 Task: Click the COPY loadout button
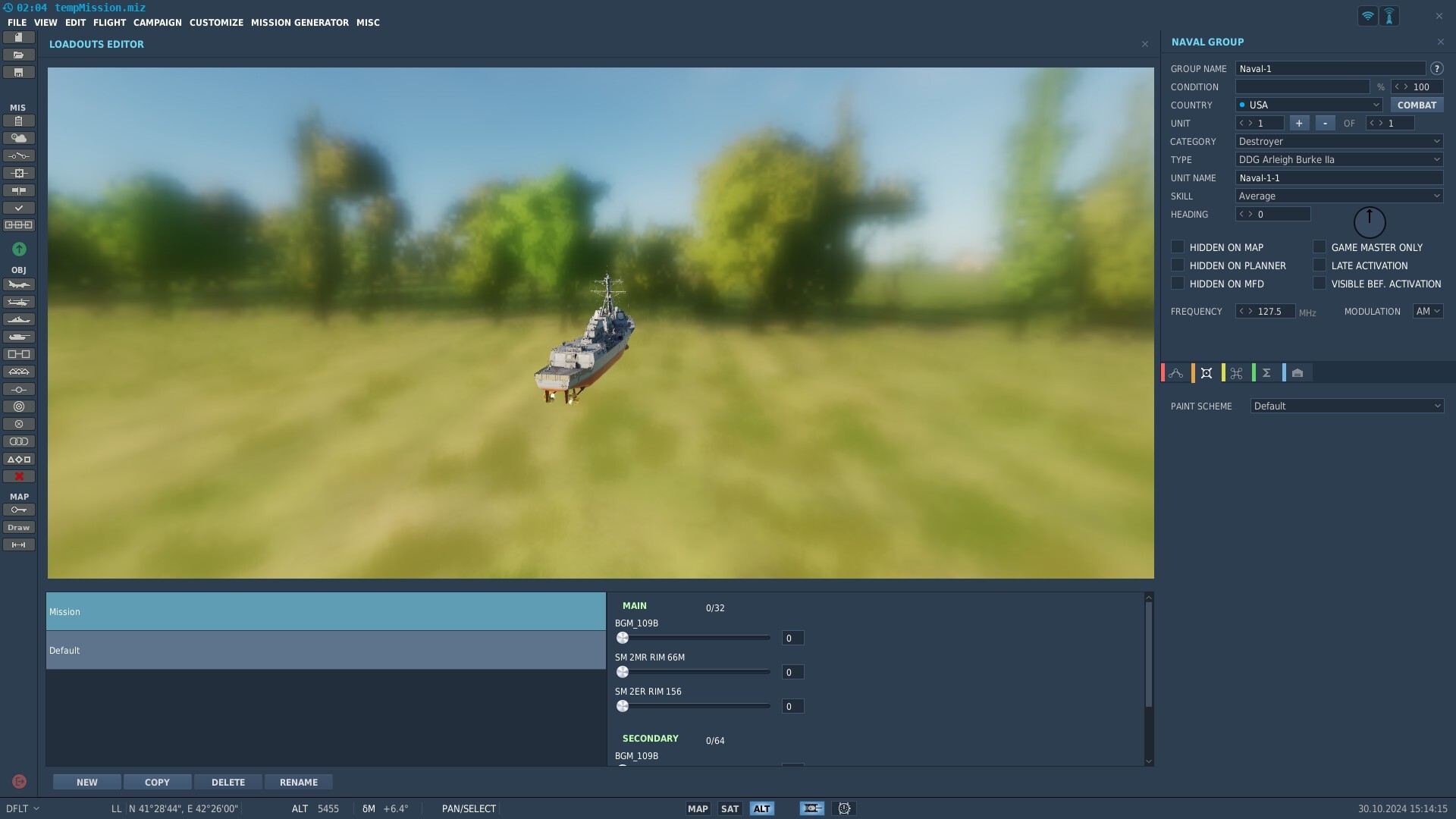point(157,782)
